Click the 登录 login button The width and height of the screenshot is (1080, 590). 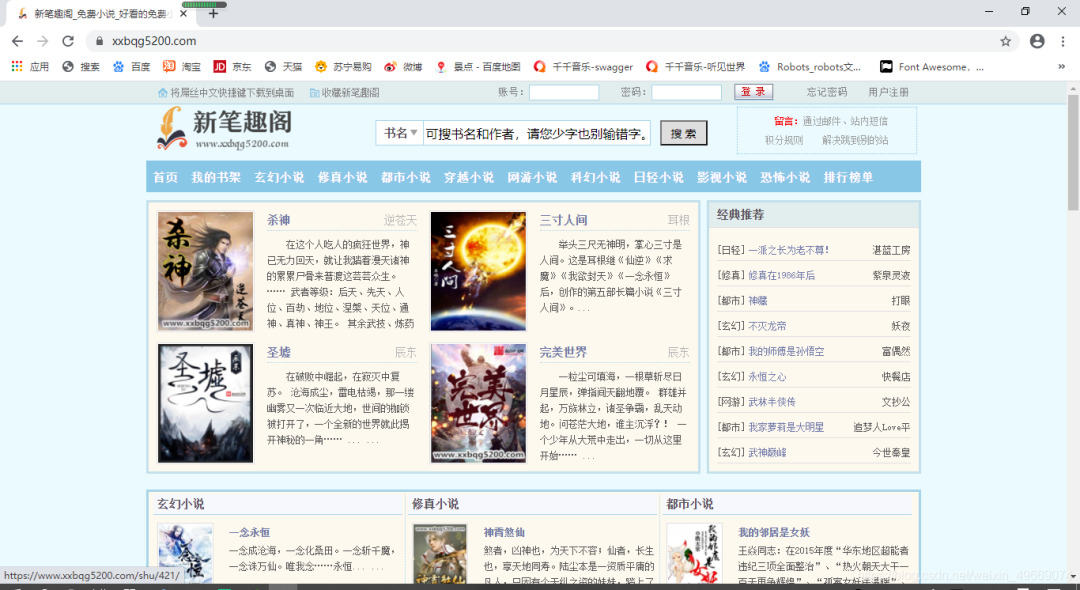[754, 92]
